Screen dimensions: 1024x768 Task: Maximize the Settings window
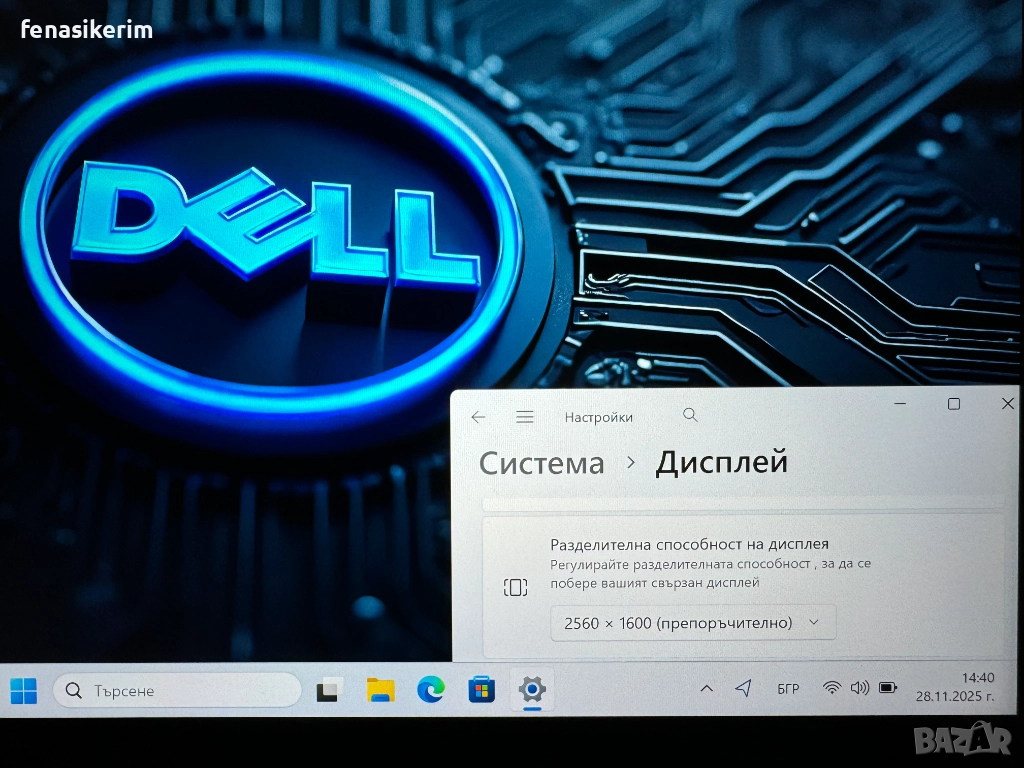pyautogui.click(x=954, y=404)
